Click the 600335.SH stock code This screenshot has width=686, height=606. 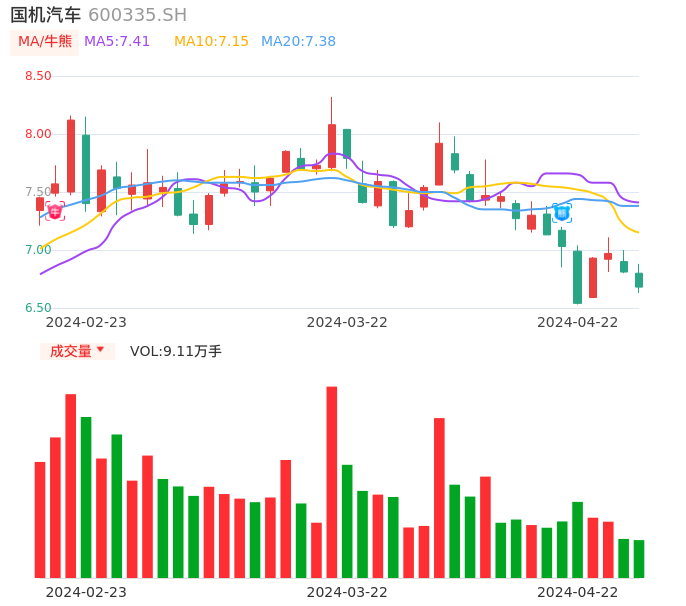(137, 15)
